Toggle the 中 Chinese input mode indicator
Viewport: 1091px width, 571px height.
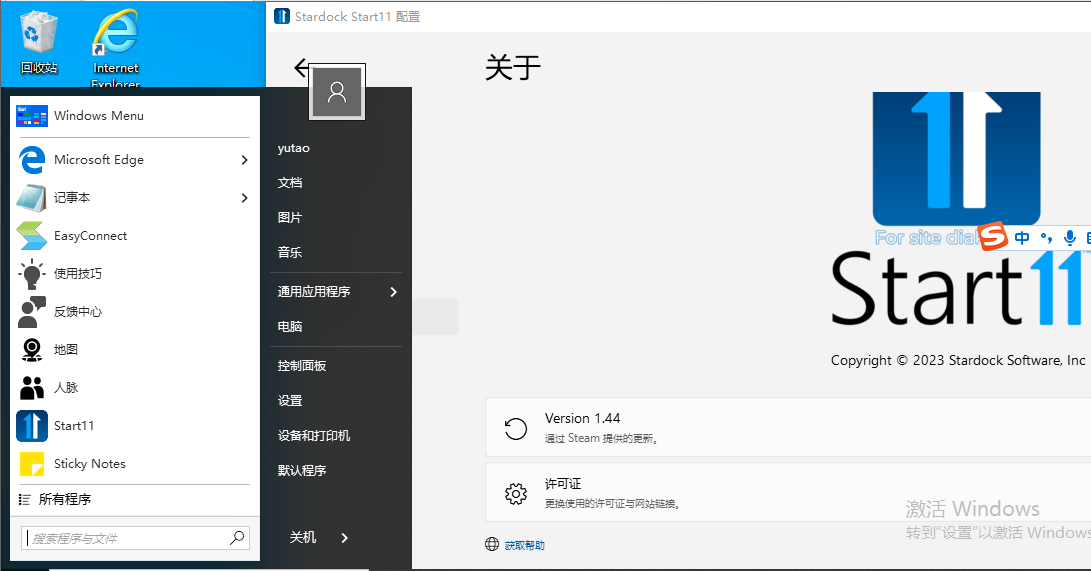1022,238
